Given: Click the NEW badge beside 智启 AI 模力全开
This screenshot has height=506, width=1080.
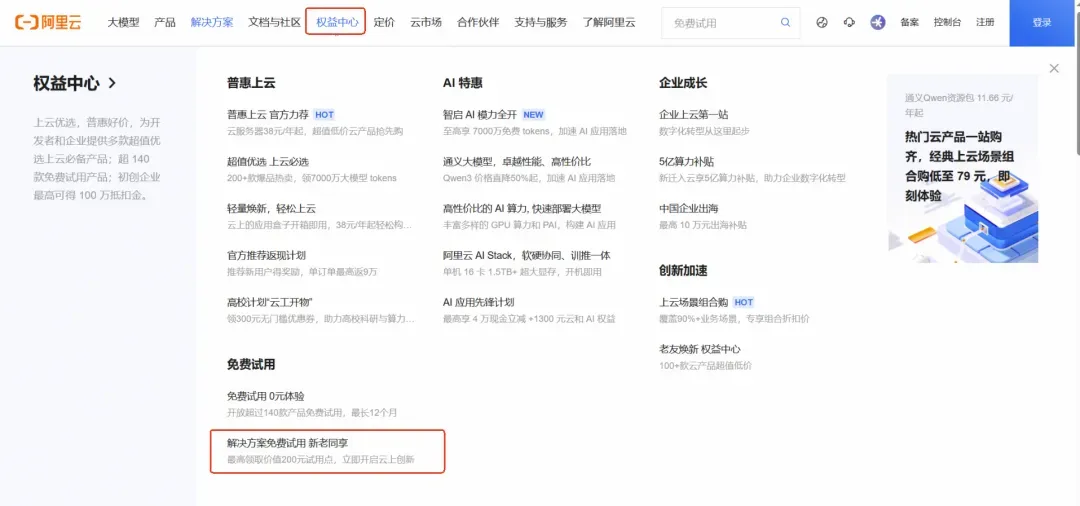Looking at the screenshot, I should coord(533,115).
